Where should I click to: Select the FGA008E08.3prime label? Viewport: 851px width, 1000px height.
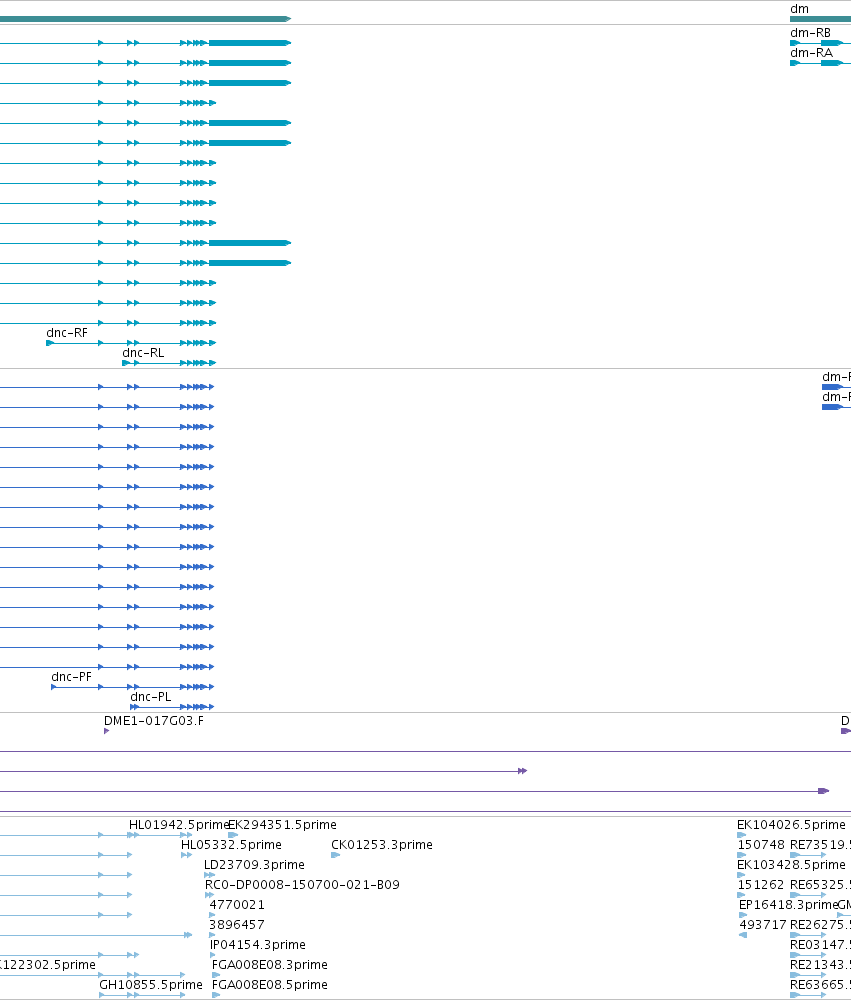point(269,964)
